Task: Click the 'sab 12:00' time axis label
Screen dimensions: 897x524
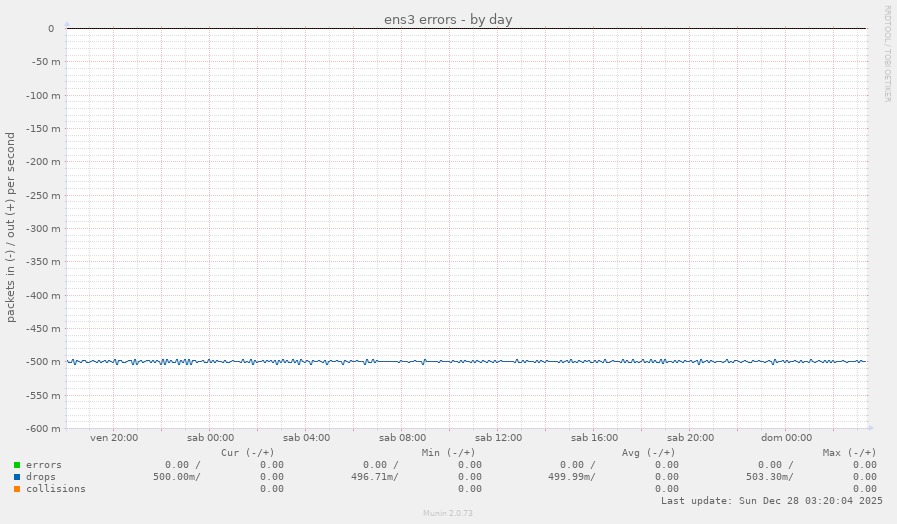Action: coord(498,438)
